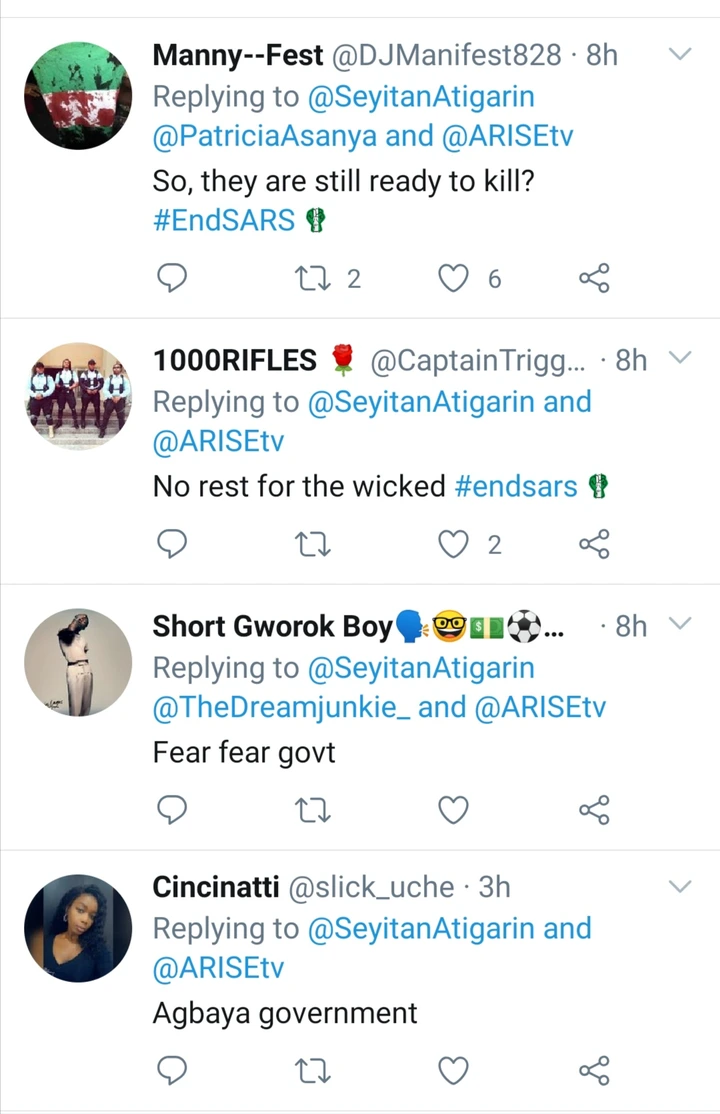Reply to 1000RIFLES' tweet
This screenshot has width=720, height=1114.
click(173, 545)
